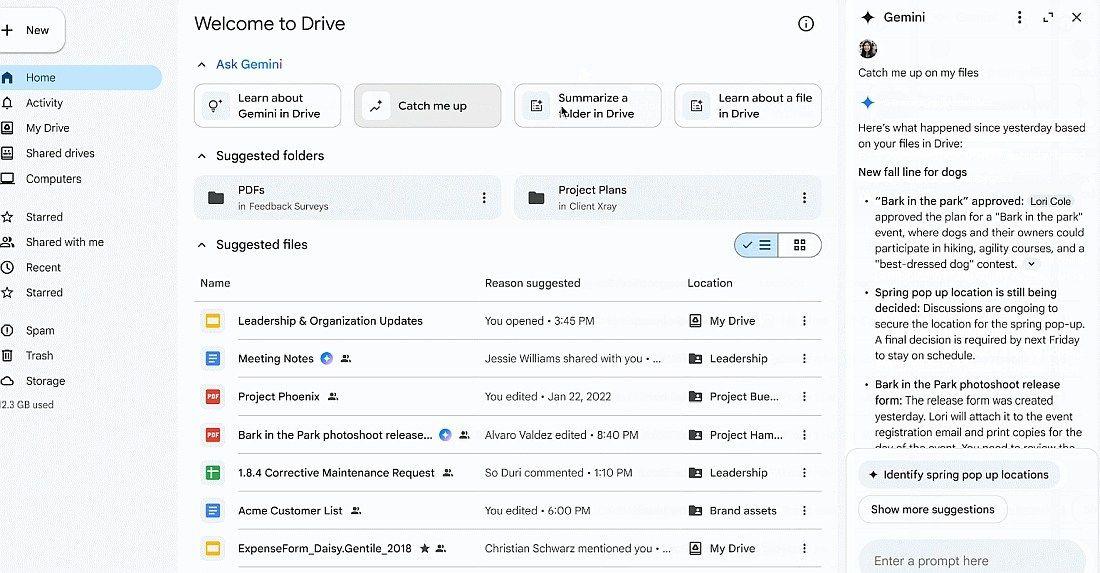The height and width of the screenshot is (573, 1100).
Task: Open the Project Plans suggested folder
Action: coord(667,198)
